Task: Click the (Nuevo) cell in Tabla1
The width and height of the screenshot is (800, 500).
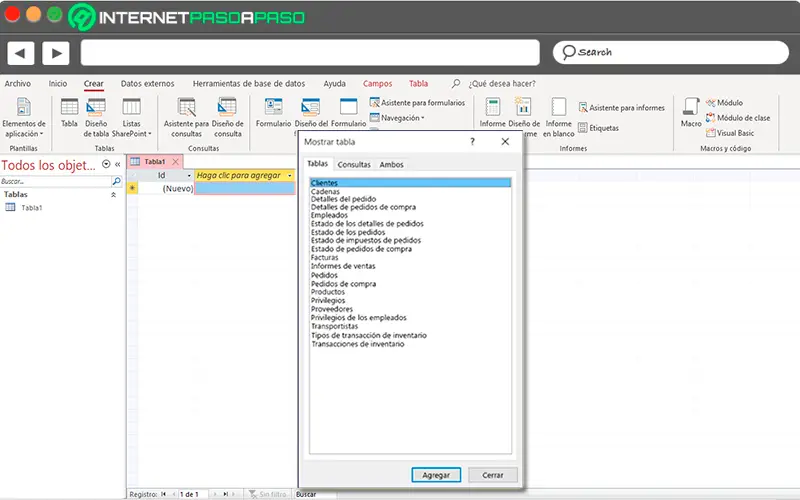Action: tap(166, 188)
